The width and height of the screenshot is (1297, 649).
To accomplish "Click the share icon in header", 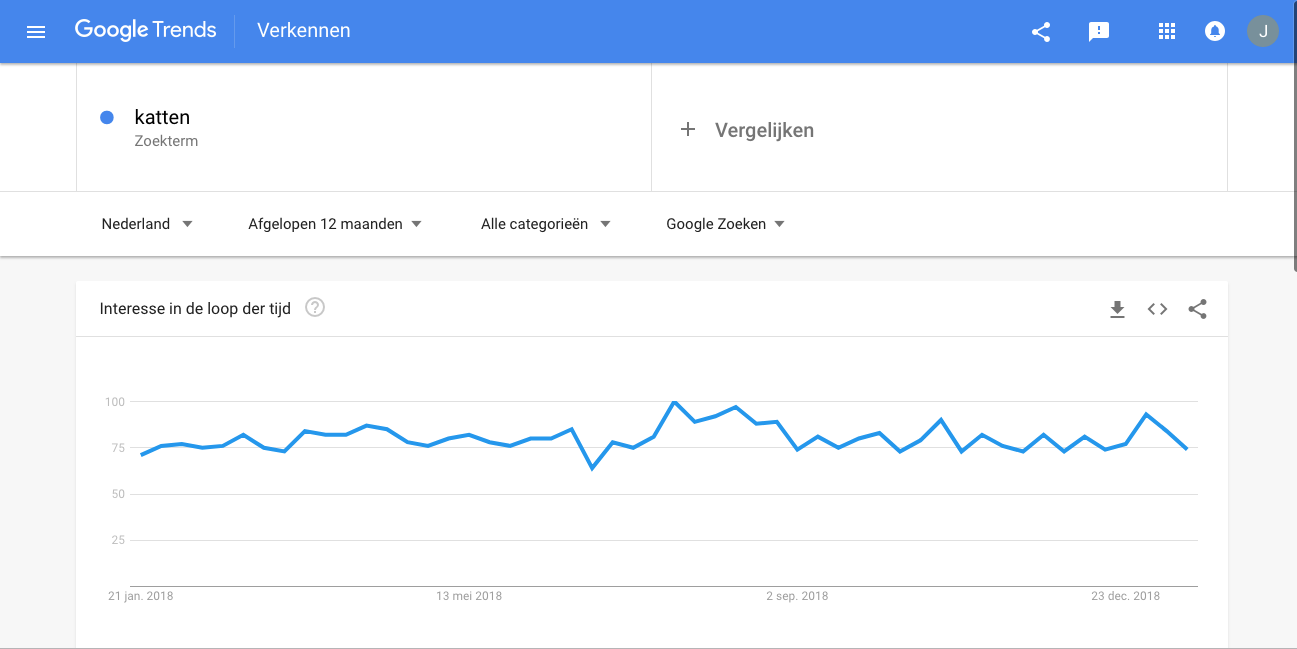I will pos(1041,31).
